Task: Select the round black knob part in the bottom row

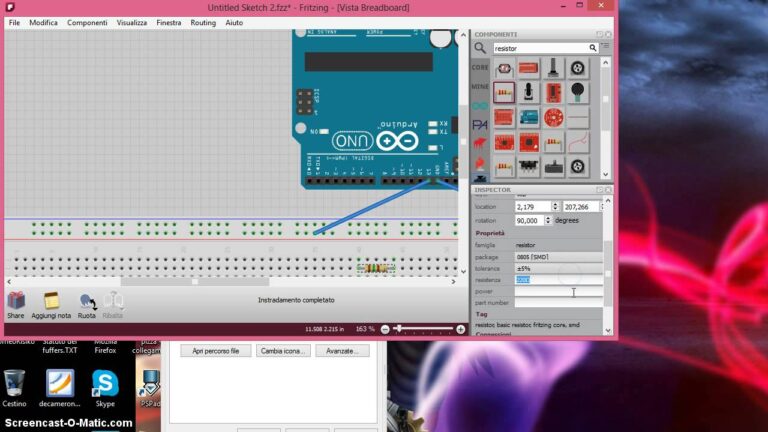Action: (577, 167)
